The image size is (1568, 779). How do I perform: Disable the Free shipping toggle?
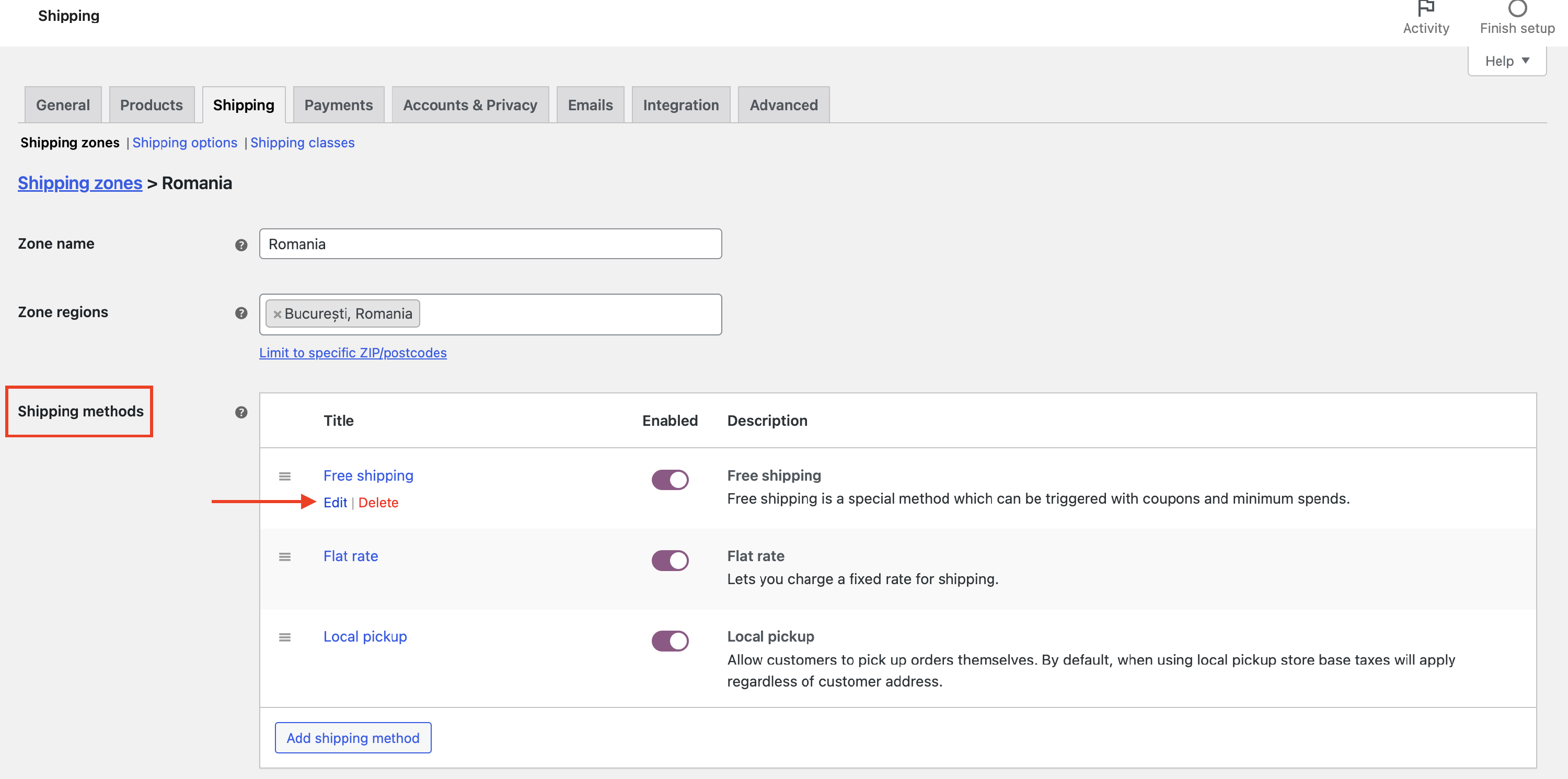[x=670, y=480]
